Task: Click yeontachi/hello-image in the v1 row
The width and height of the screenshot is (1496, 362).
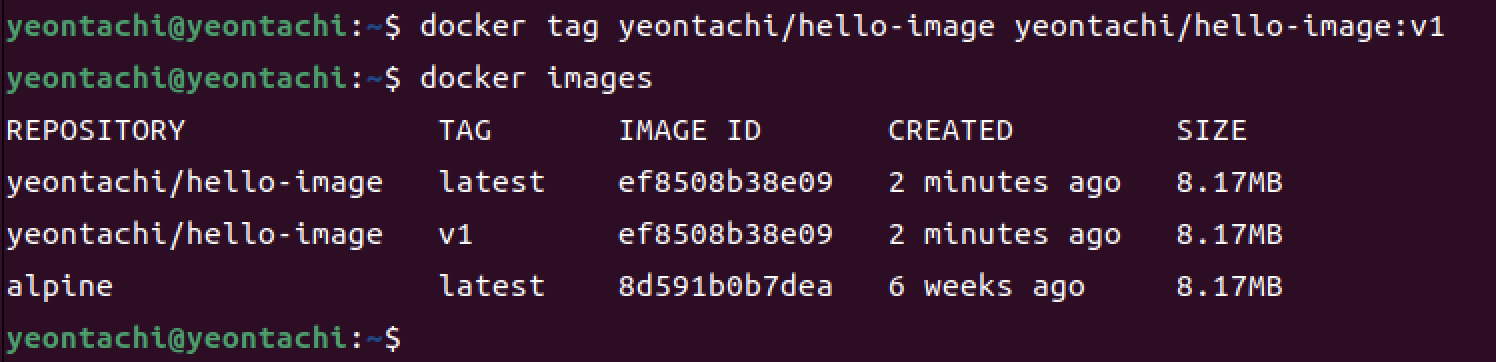Action: point(195,235)
